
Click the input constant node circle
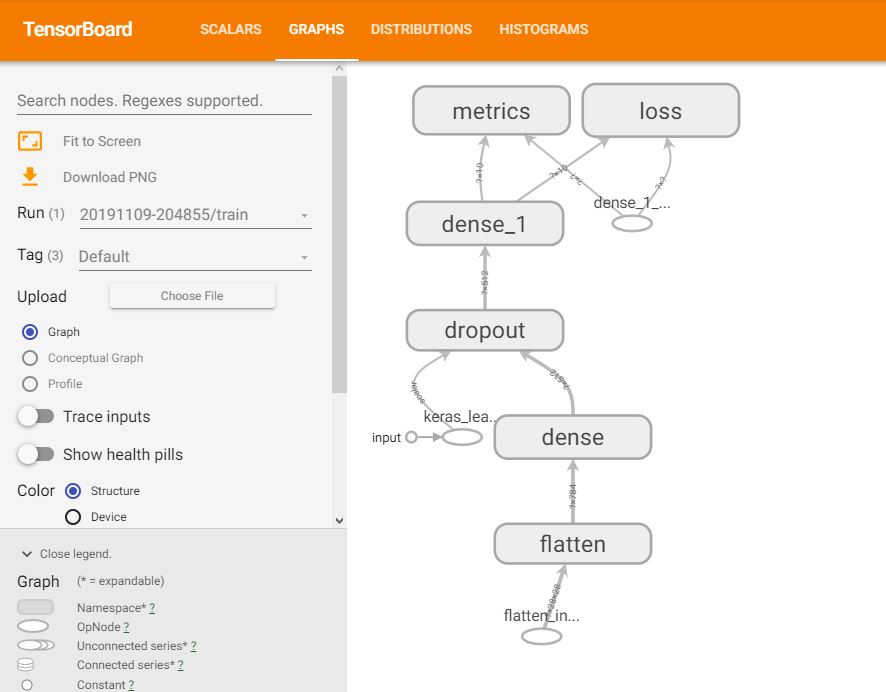point(411,437)
